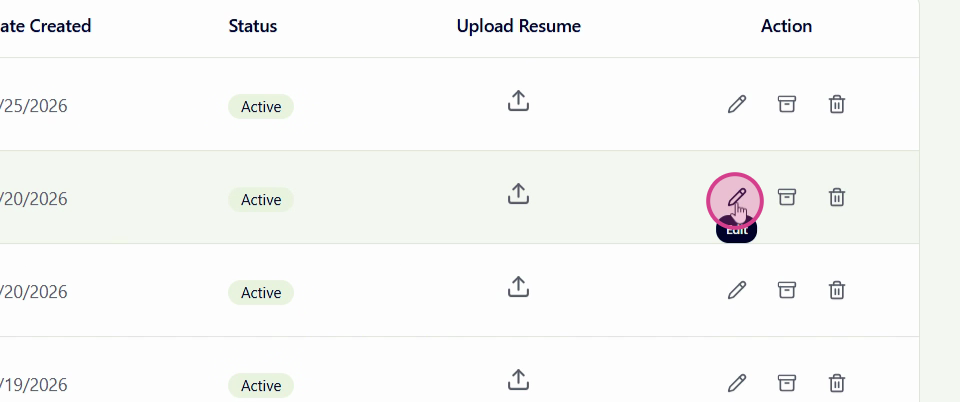Click the Date Created column header
This screenshot has height=402, width=960.
(x=46, y=26)
